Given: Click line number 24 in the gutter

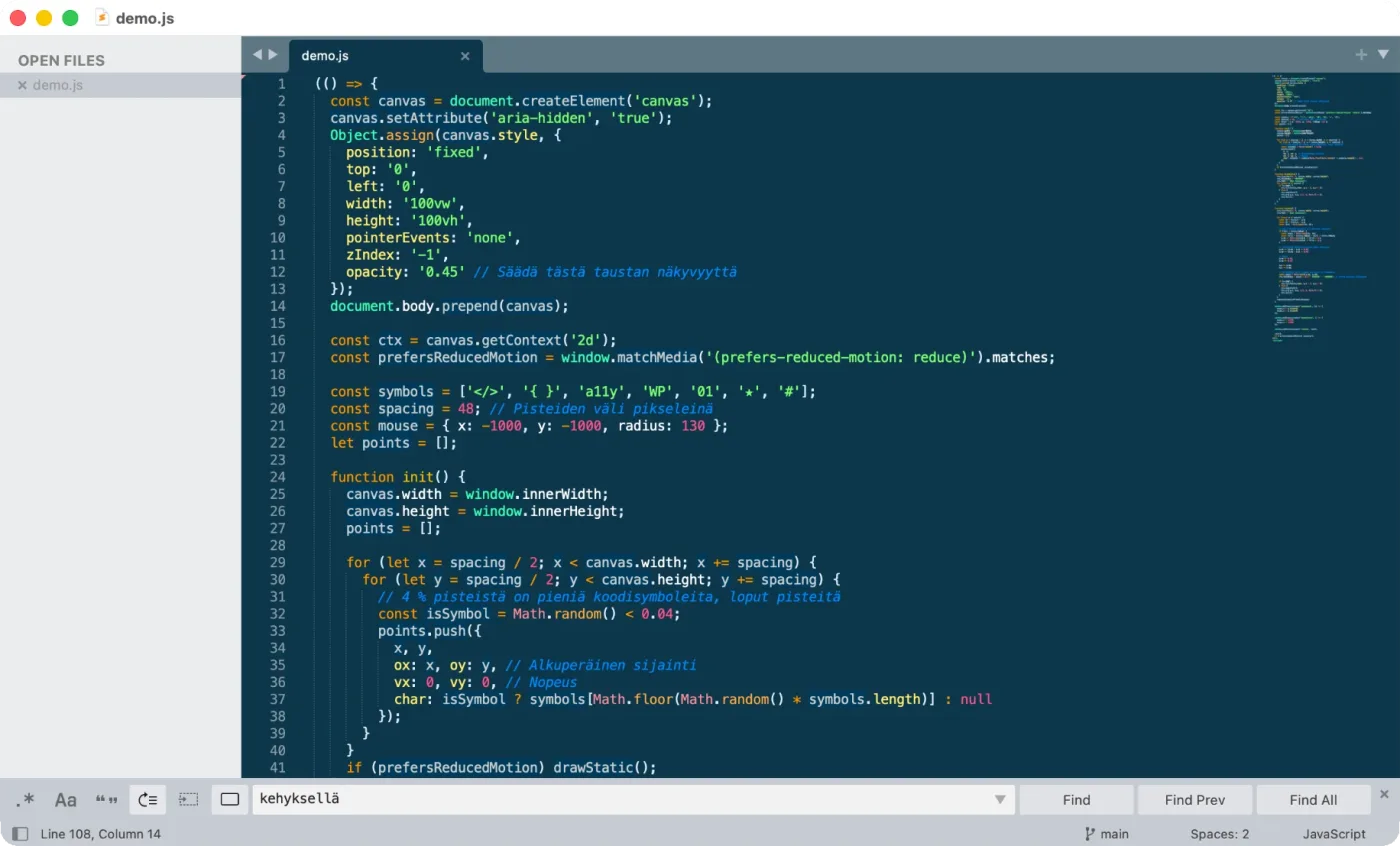Looking at the screenshot, I should (277, 477).
